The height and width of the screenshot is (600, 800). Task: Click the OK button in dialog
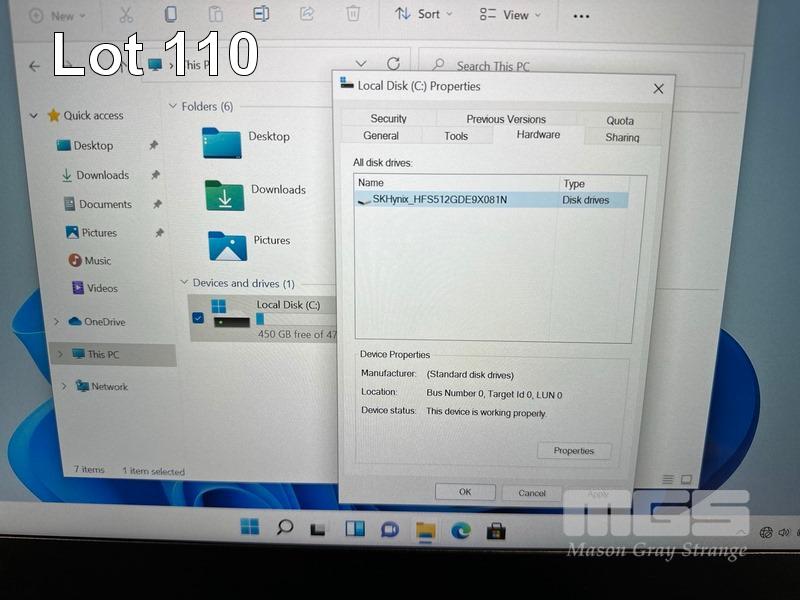click(465, 492)
